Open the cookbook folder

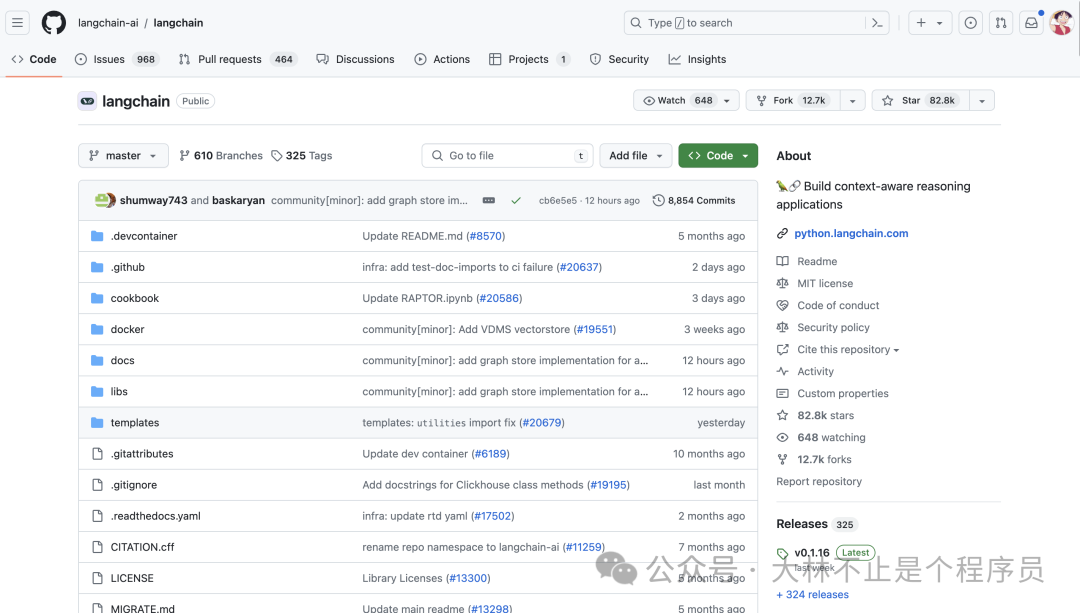click(135, 298)
